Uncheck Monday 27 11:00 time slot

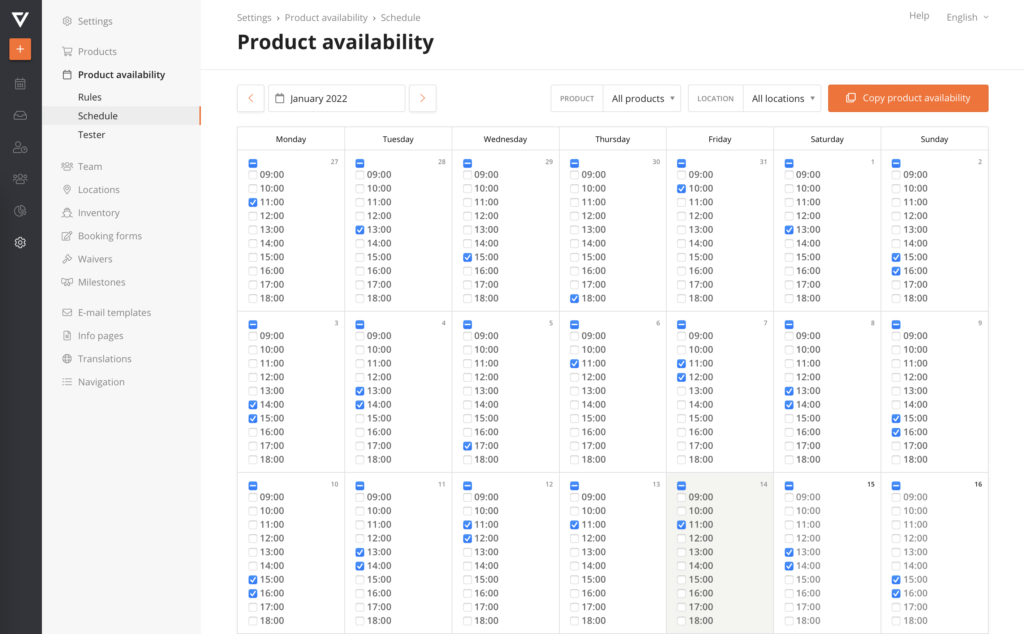[253, 202]
